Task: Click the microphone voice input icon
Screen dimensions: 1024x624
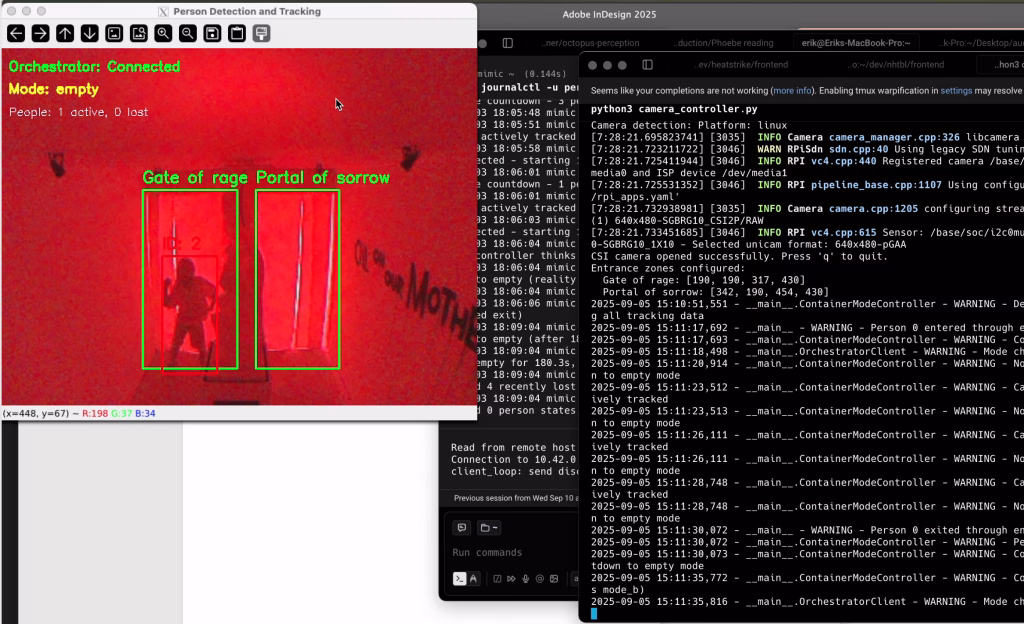Action: pos(526,578)
